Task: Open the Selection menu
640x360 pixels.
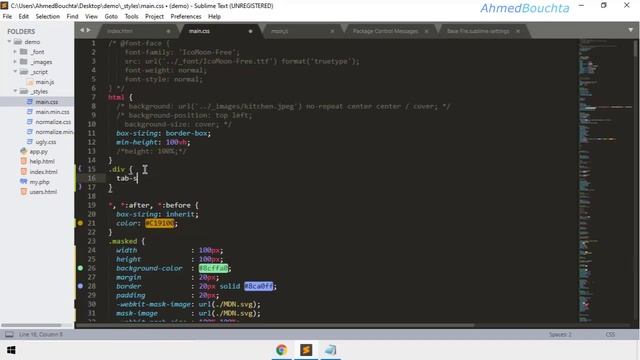Action: pyautogui.click(x=48, y=16)
